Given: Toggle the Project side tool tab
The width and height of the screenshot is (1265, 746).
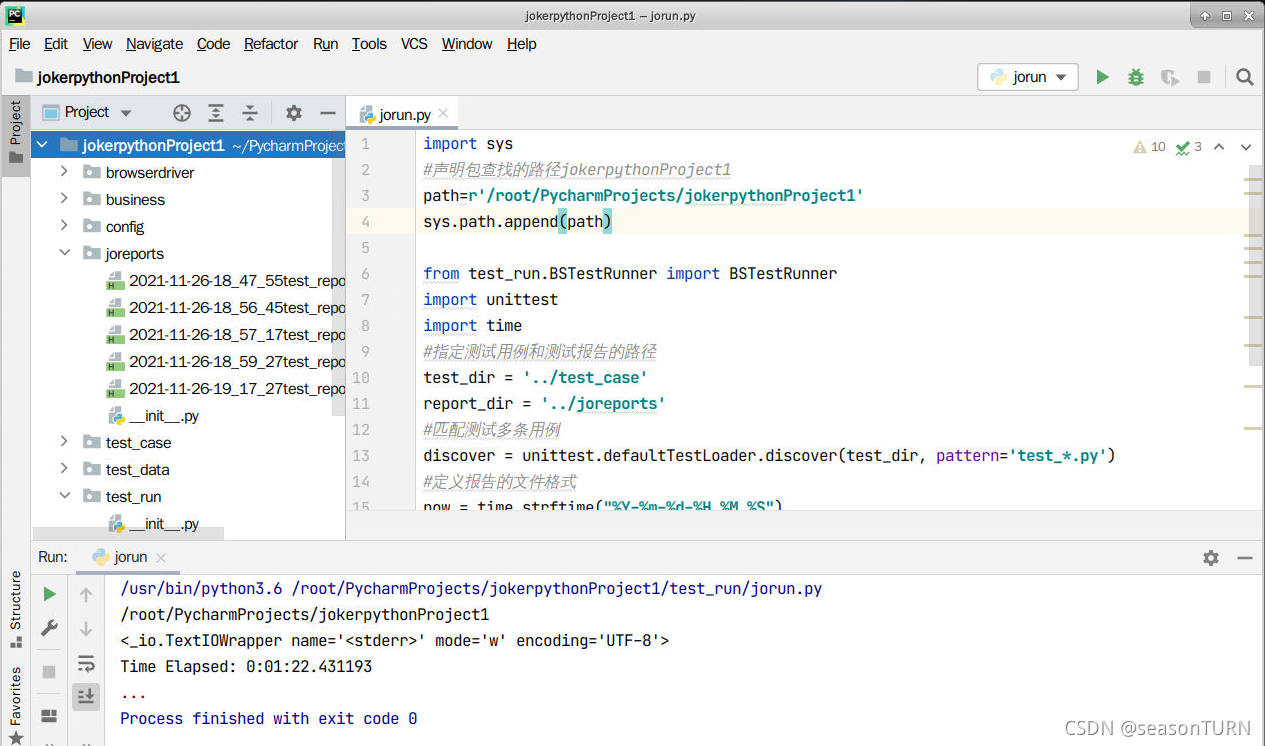Looking at the screenshot, I should [x=15, y=135].
